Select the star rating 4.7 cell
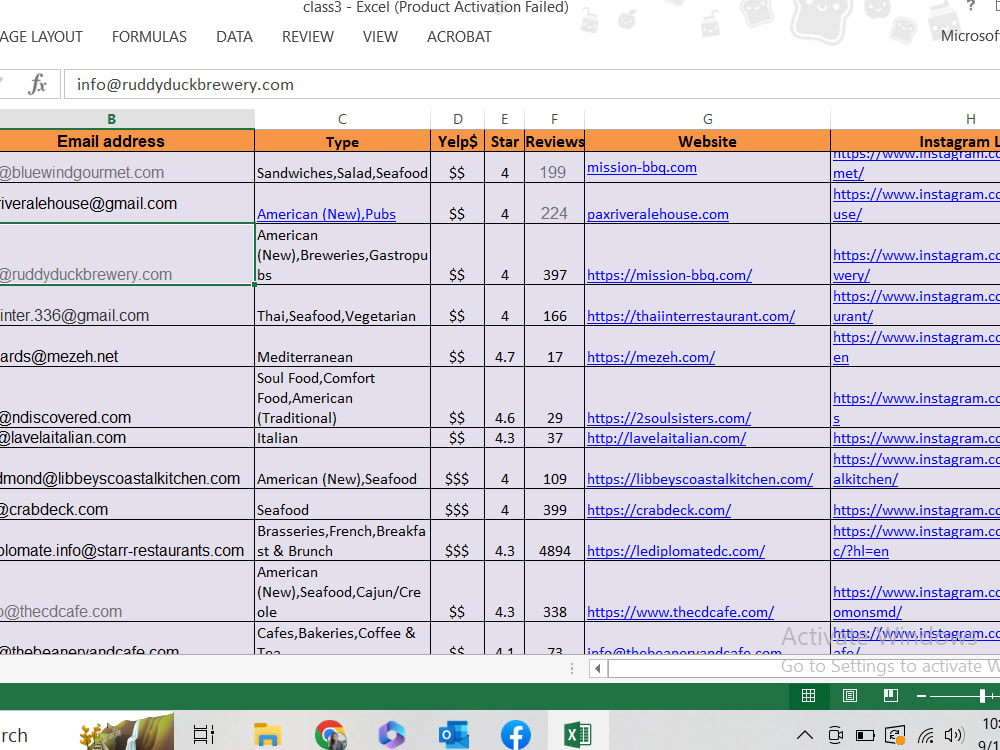Screen dimensions: 1000x750 504,346
